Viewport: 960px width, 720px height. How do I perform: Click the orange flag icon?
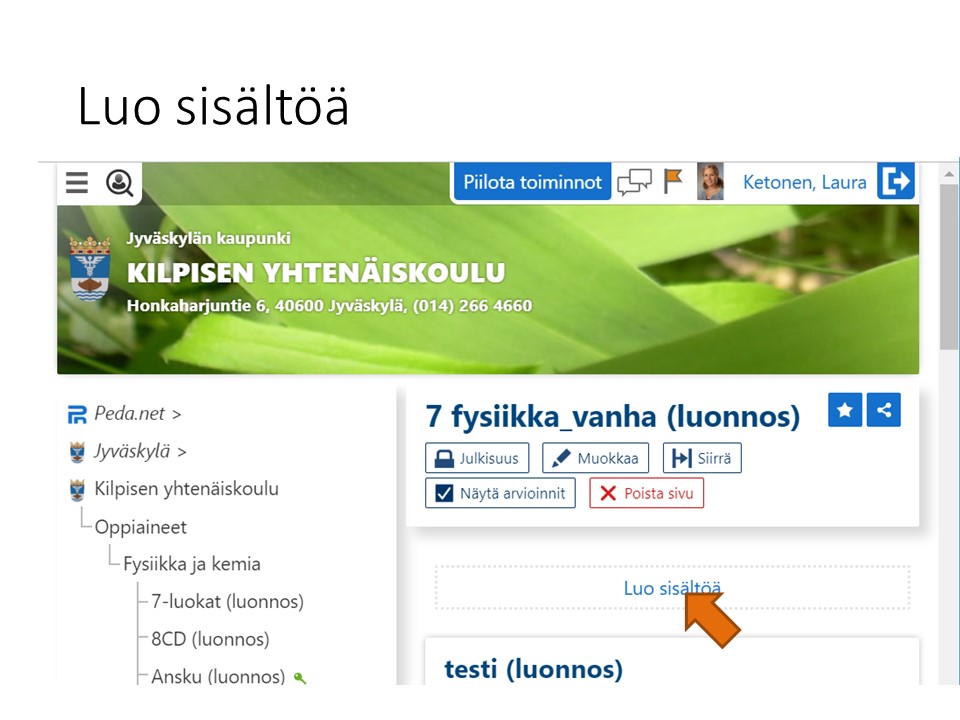673,181
